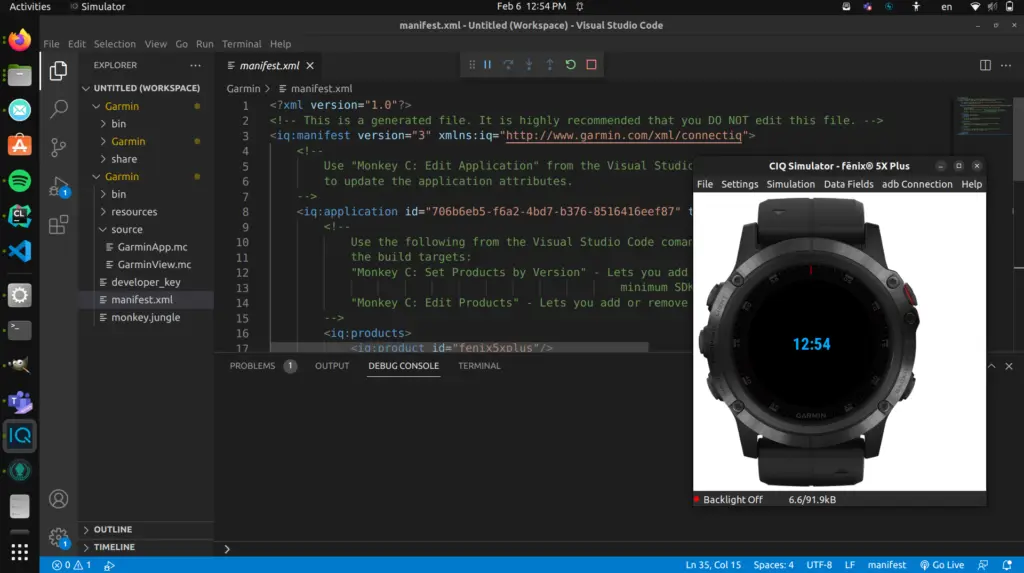1024x573 pixels.
Task: Click the debug Step Out button
Action: 550,65
